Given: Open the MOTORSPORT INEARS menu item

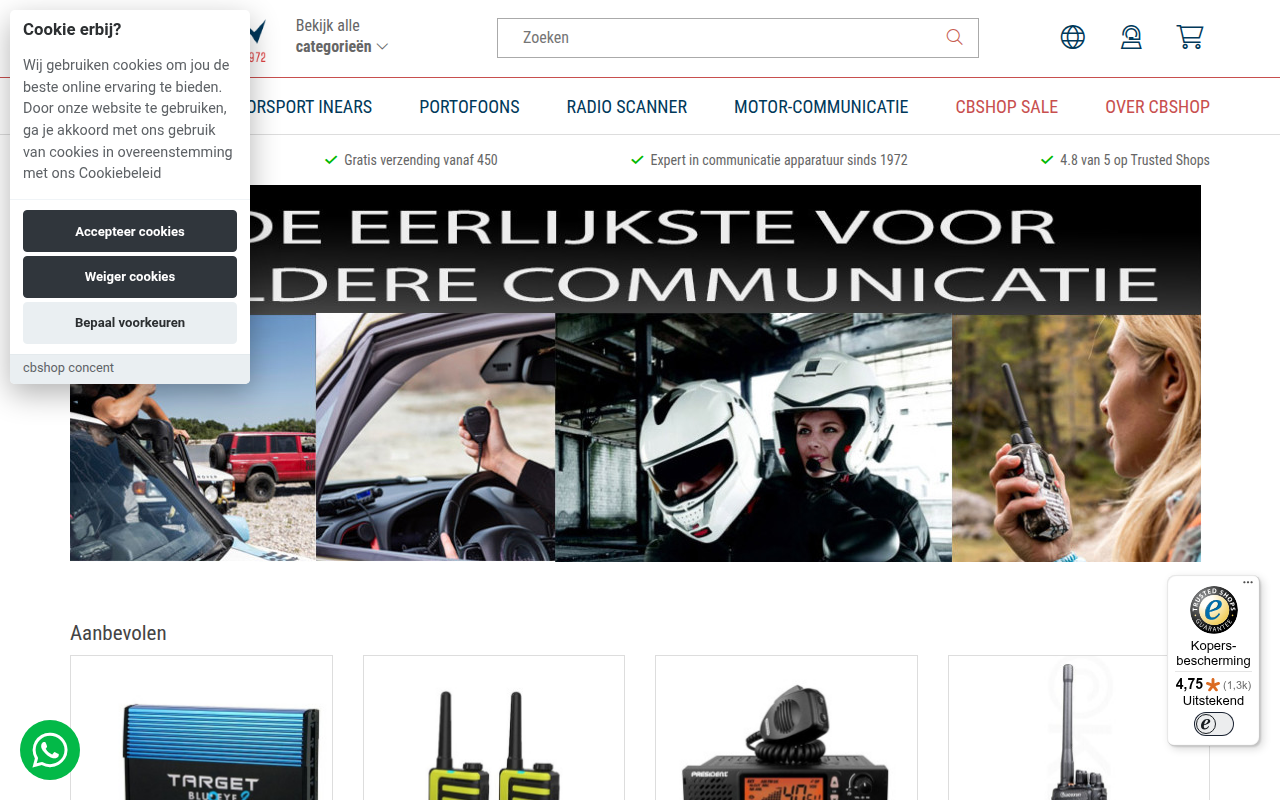Looking at the screenshot, I should tap(311, 107).
